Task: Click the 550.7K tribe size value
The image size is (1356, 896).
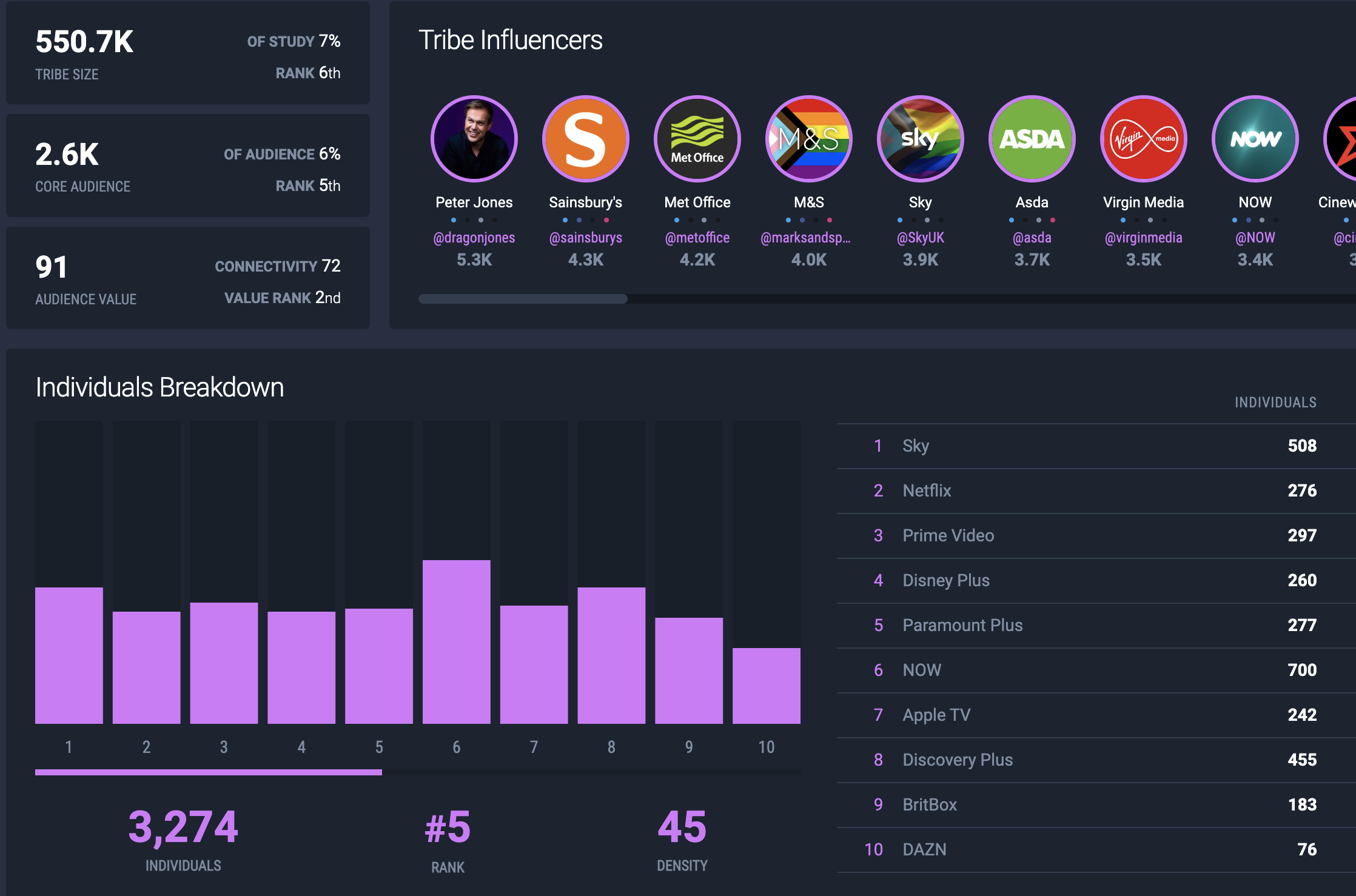Action: coord(84,42)
